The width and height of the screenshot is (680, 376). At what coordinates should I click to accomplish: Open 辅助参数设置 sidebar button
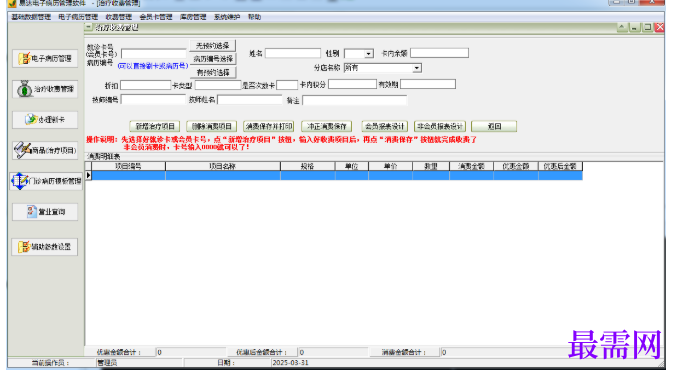coord(45,247)
